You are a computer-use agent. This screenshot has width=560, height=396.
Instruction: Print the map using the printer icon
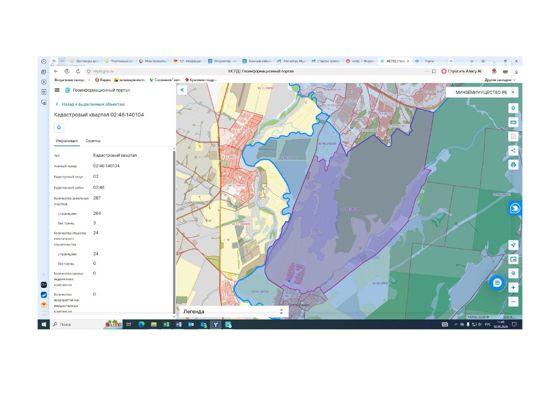coord(513,165)
